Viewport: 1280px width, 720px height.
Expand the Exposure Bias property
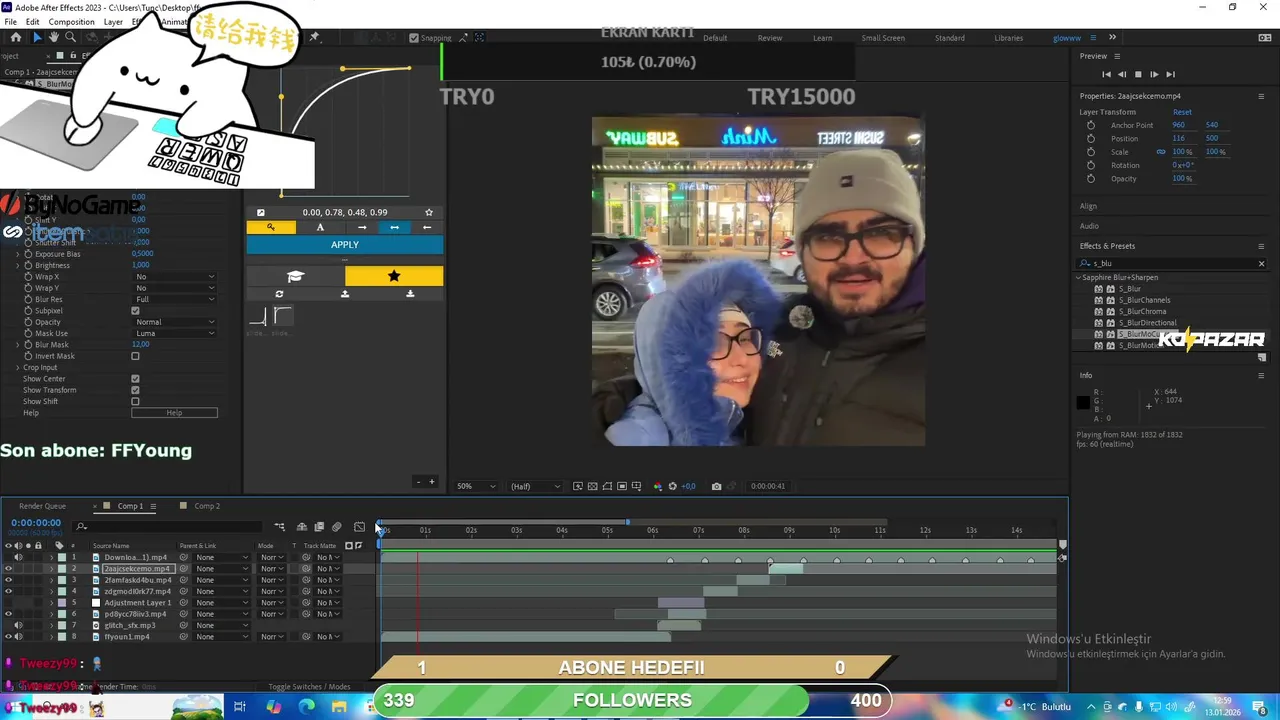coord(17,254)
